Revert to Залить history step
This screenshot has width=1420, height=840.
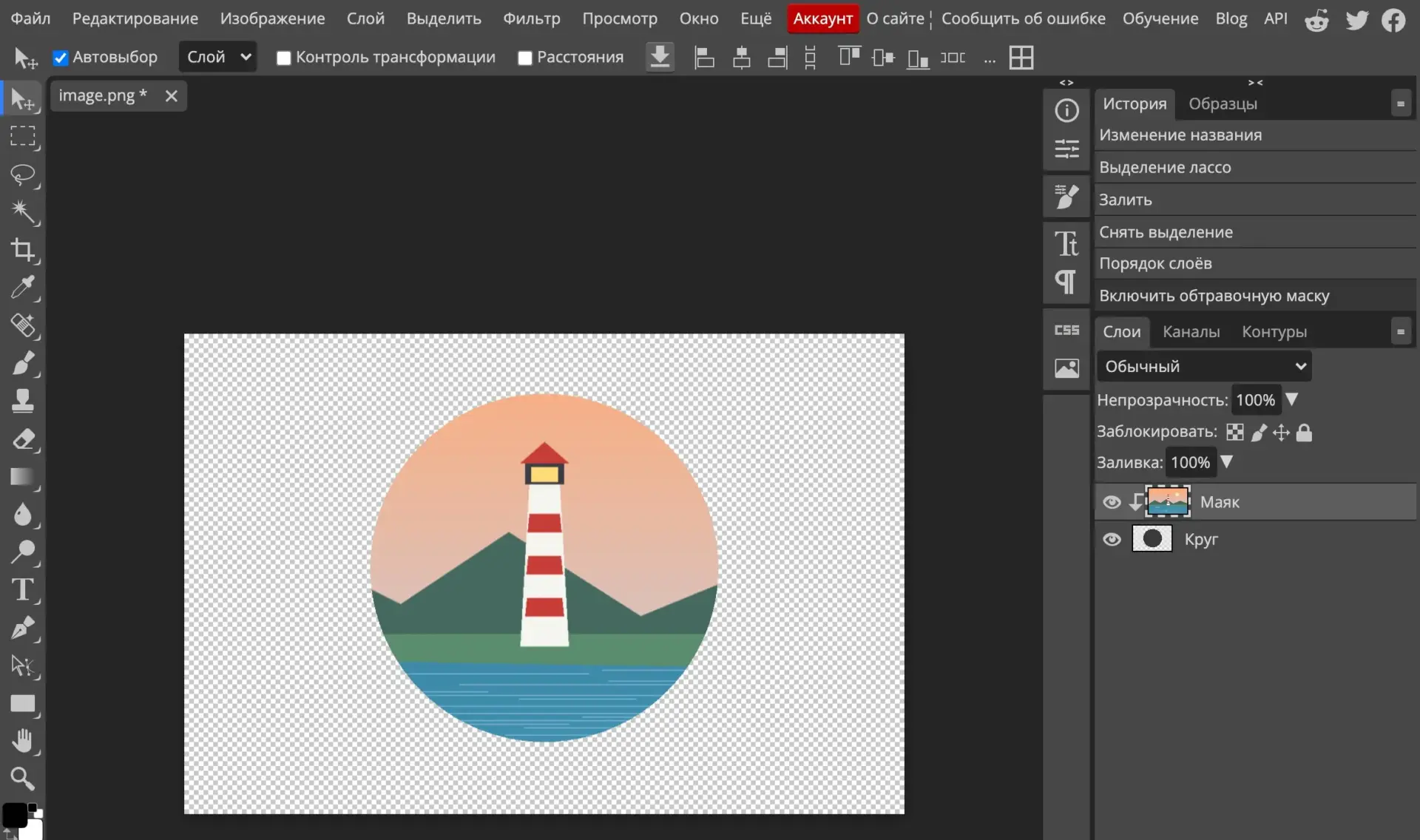[x=1255, y=200]
